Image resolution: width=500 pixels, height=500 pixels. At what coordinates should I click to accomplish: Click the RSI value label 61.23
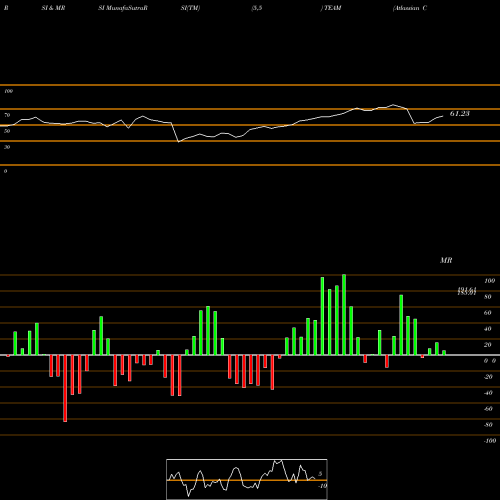pyautogui.click(x=460, y=114)
